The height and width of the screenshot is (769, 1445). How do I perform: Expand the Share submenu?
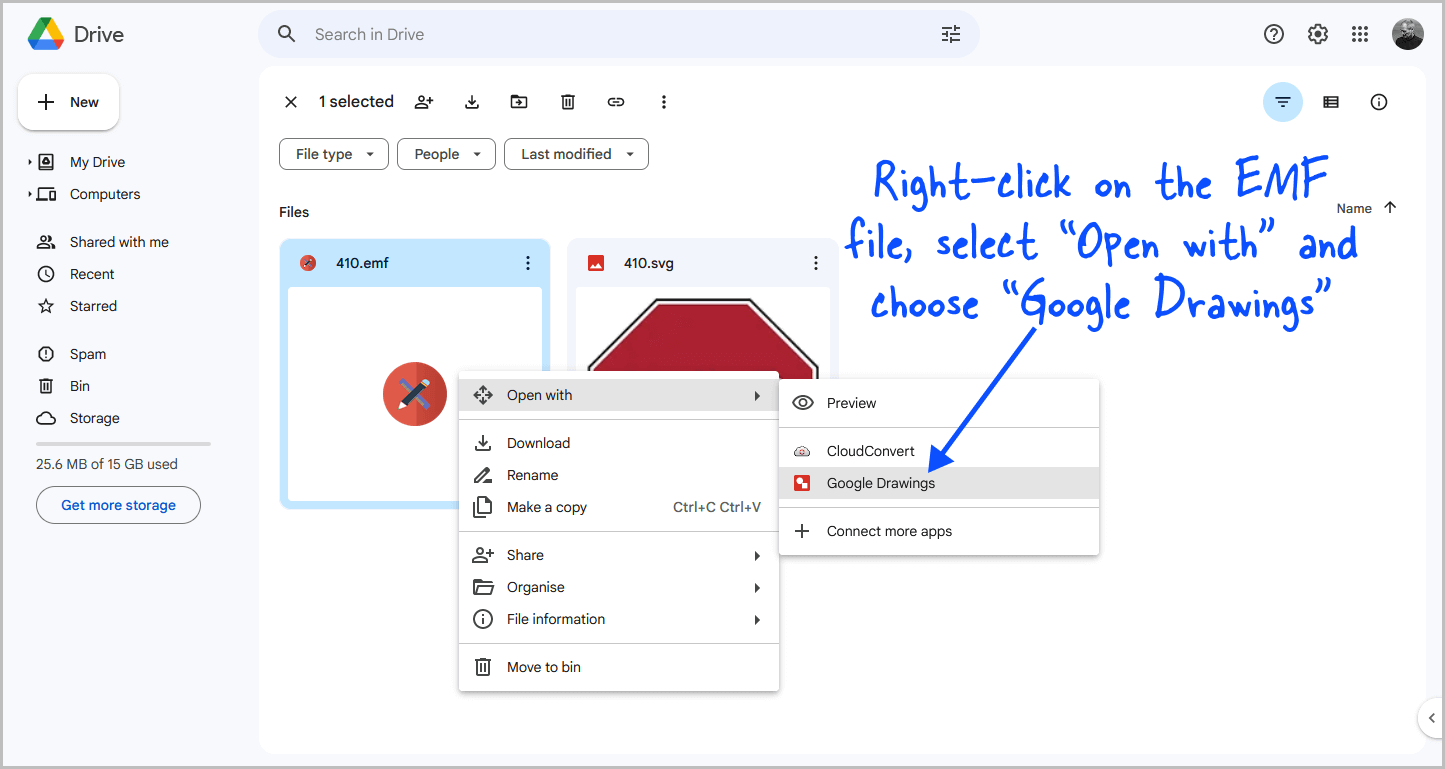pyautogui.click(x=618, y=555)
